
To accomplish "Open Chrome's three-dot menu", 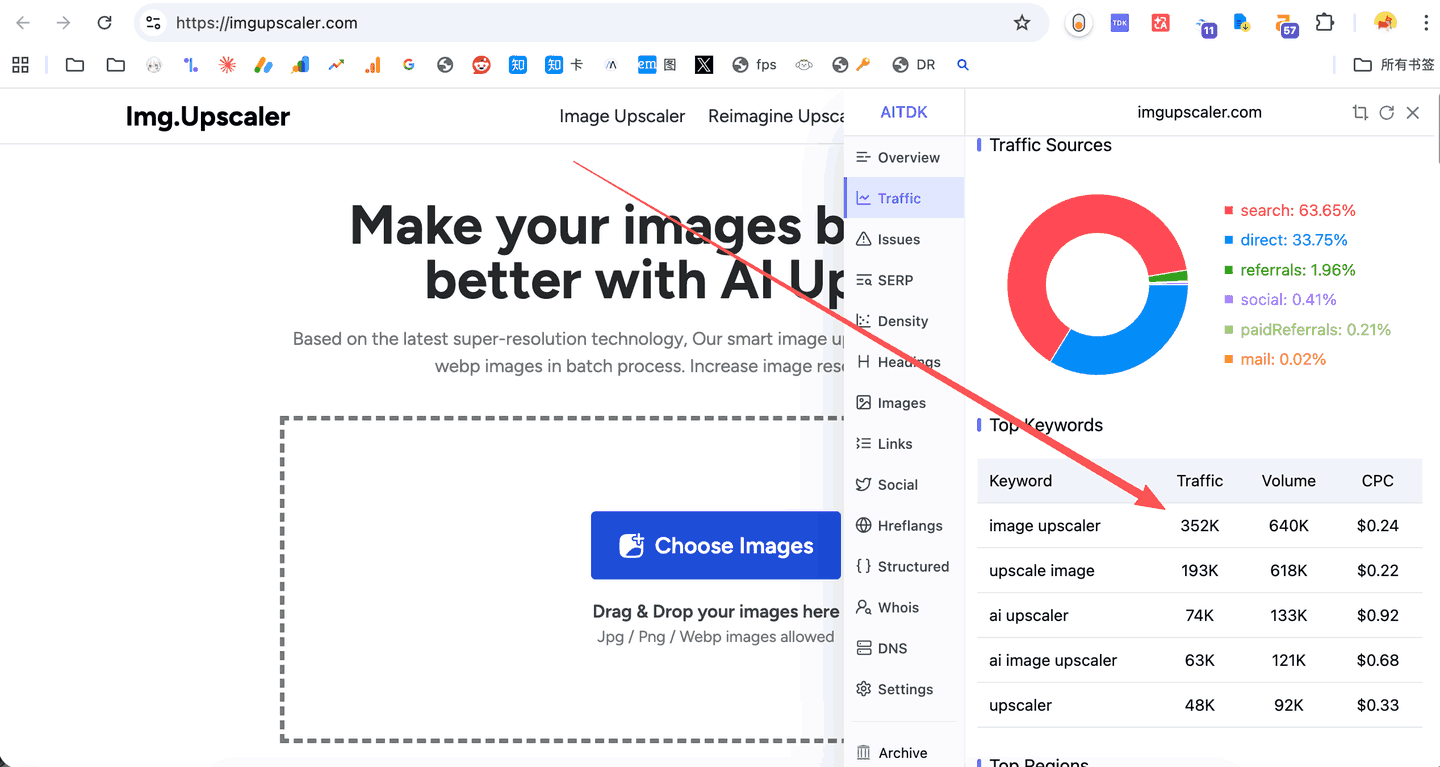I will [x=1423, y=23].
